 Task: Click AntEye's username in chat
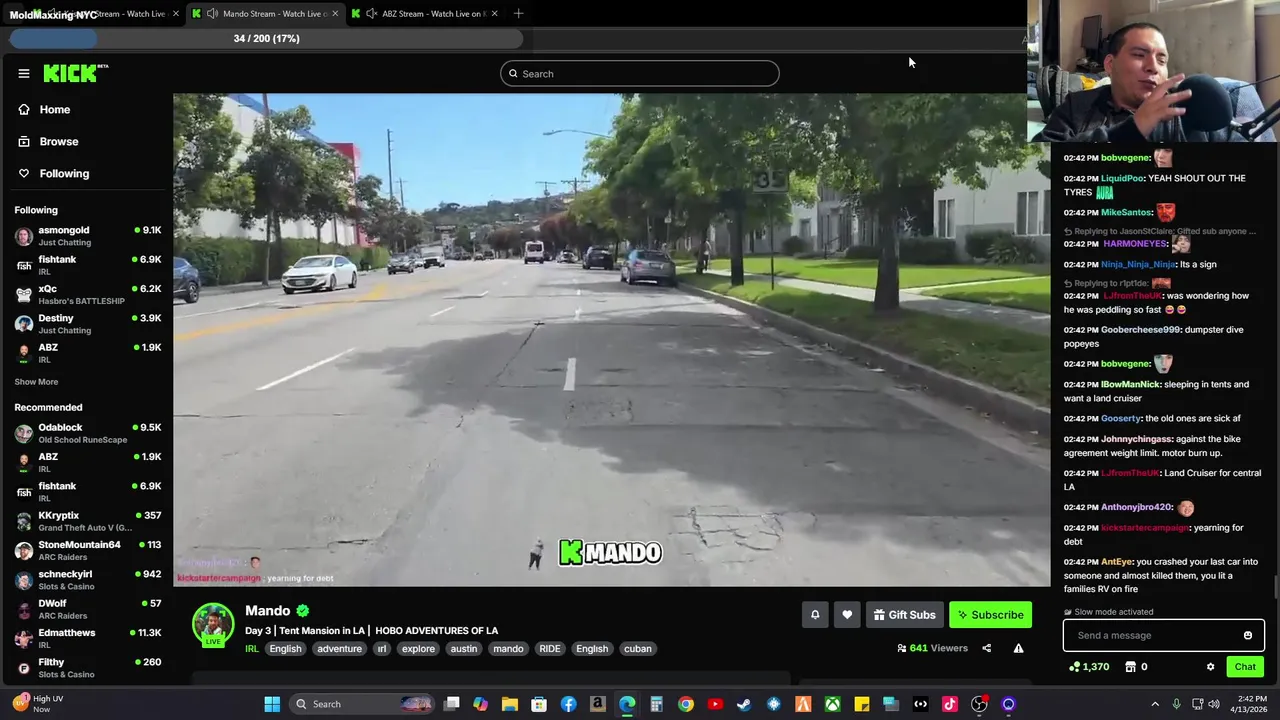[1116, 562]
